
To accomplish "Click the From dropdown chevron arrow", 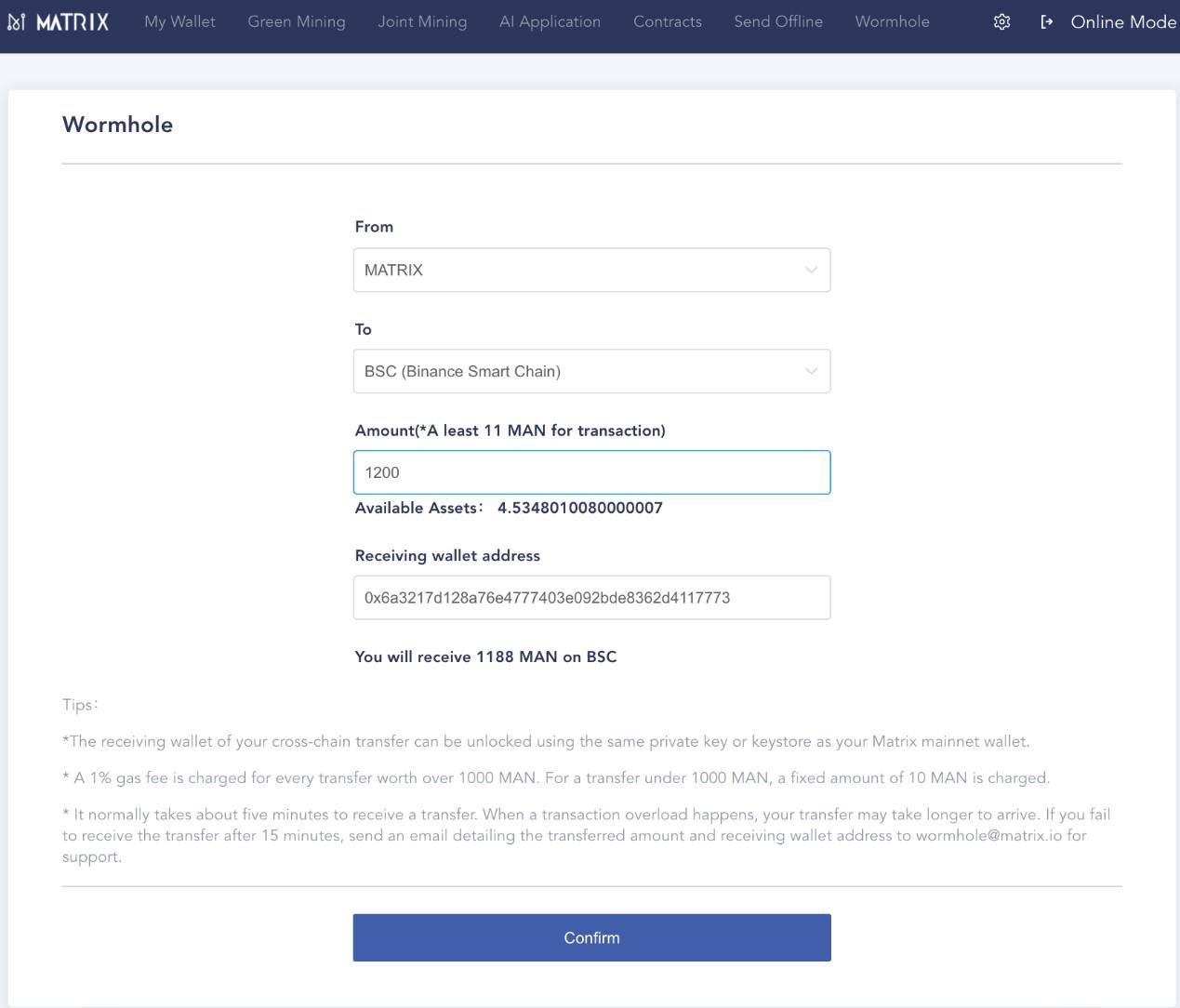I will [811, 270].
